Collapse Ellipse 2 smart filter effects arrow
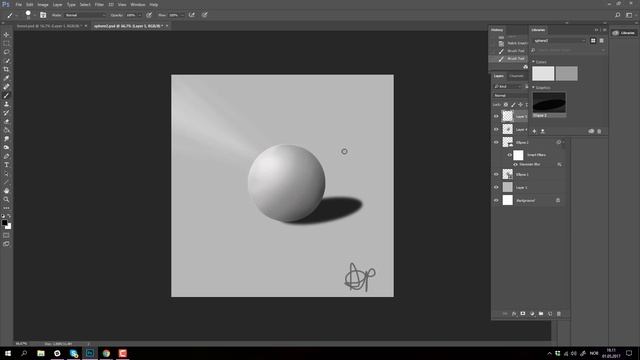Viewport: 640px width, 360px height. click(x=564, y=142)
